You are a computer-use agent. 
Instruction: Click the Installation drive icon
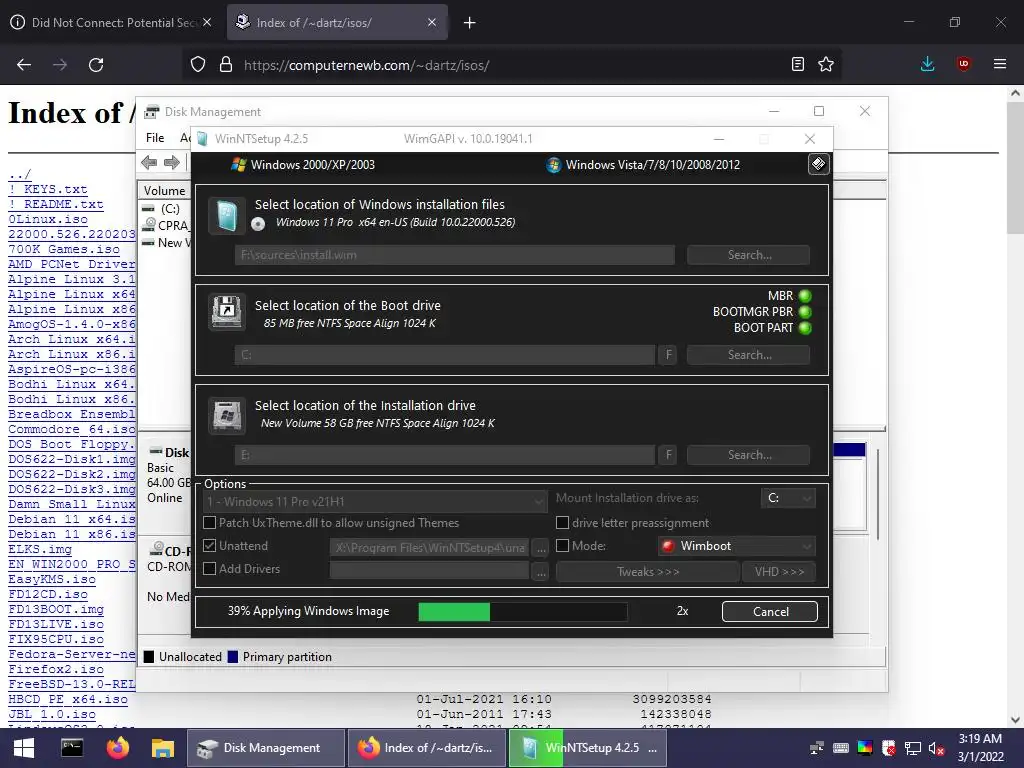pyautogui.click(x=227, y=415)
